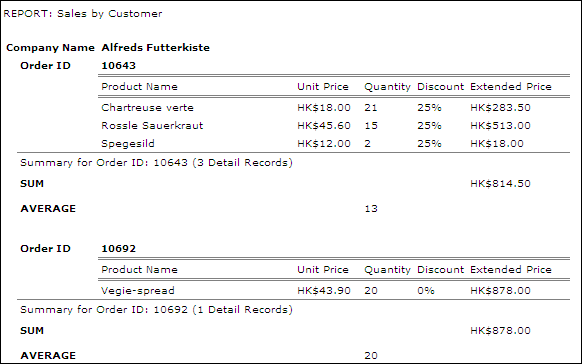The image size is (582, 364).
Task: Select the Chartreuse verte product row
Action: tap(334, 108)
